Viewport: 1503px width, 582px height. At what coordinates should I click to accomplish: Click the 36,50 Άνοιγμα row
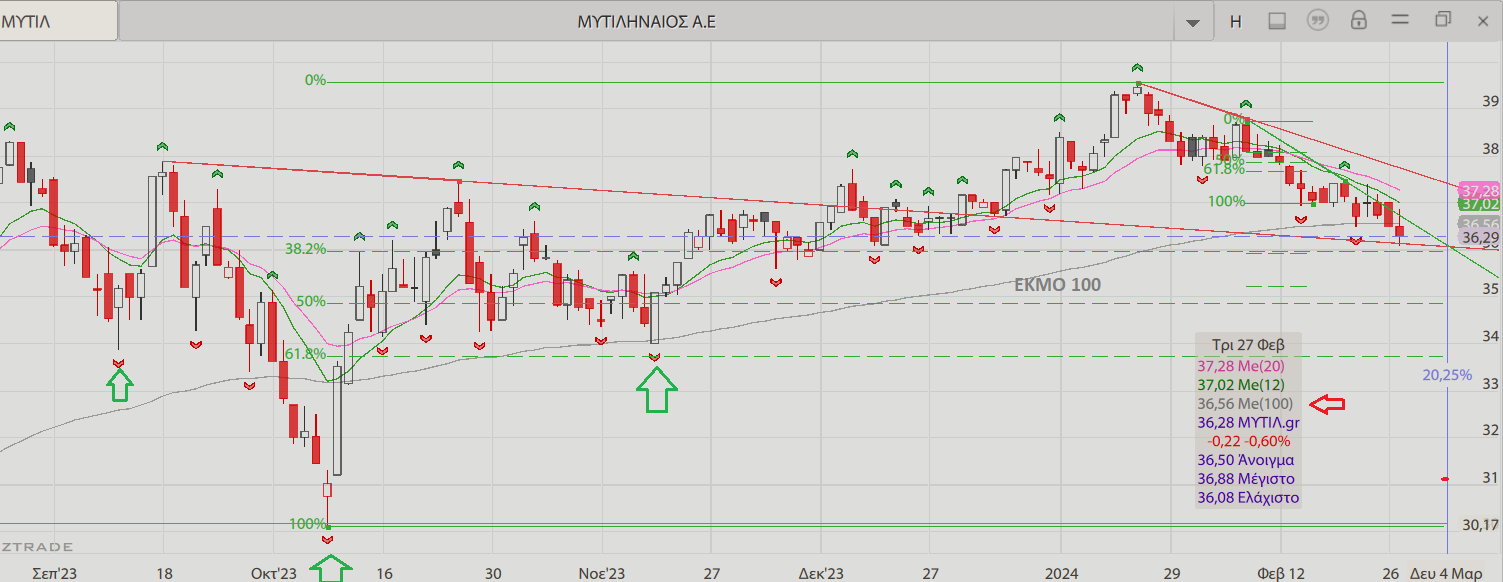(1248, 460)
